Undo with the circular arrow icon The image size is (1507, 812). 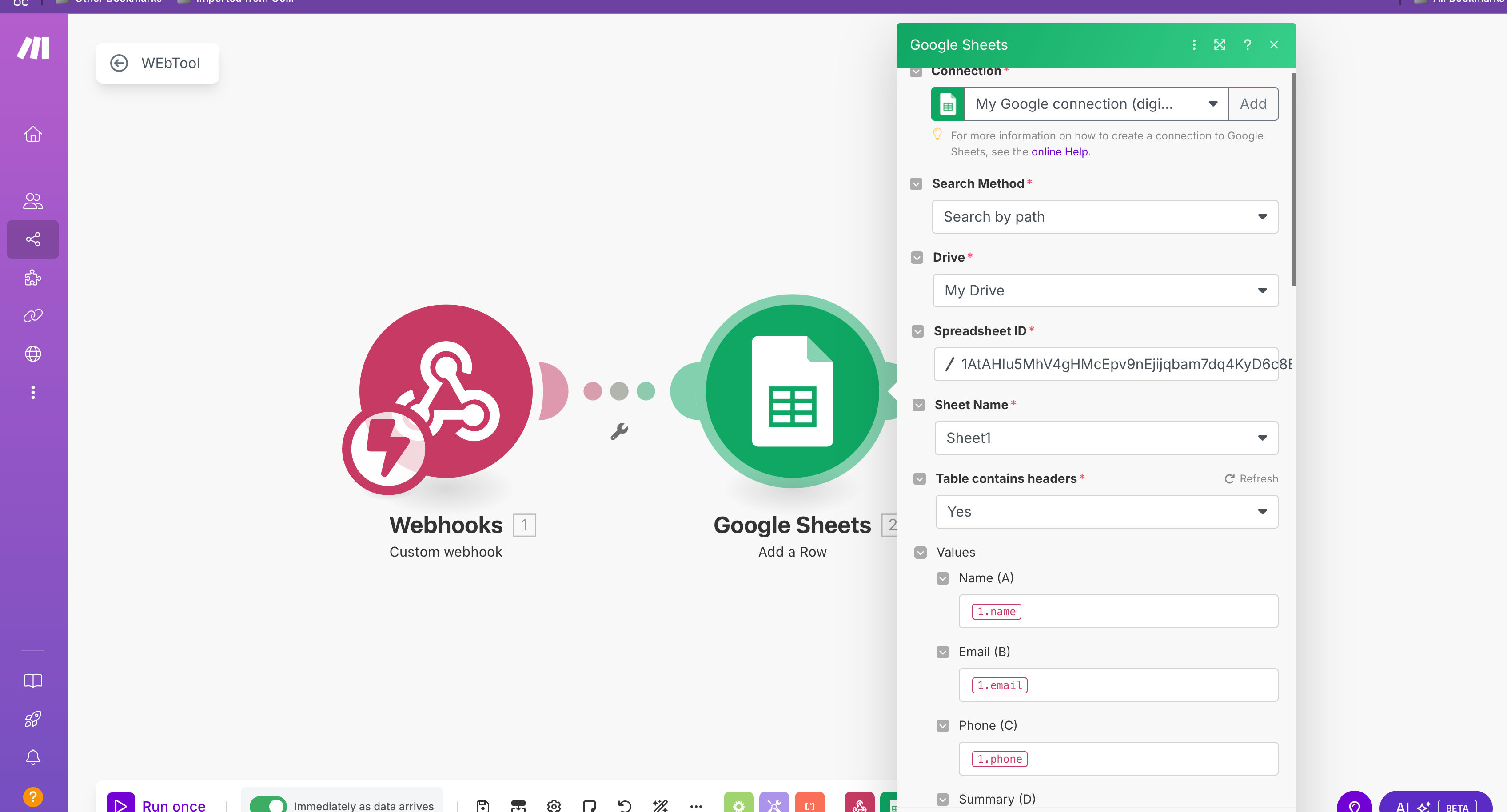[x=625, y=806]
